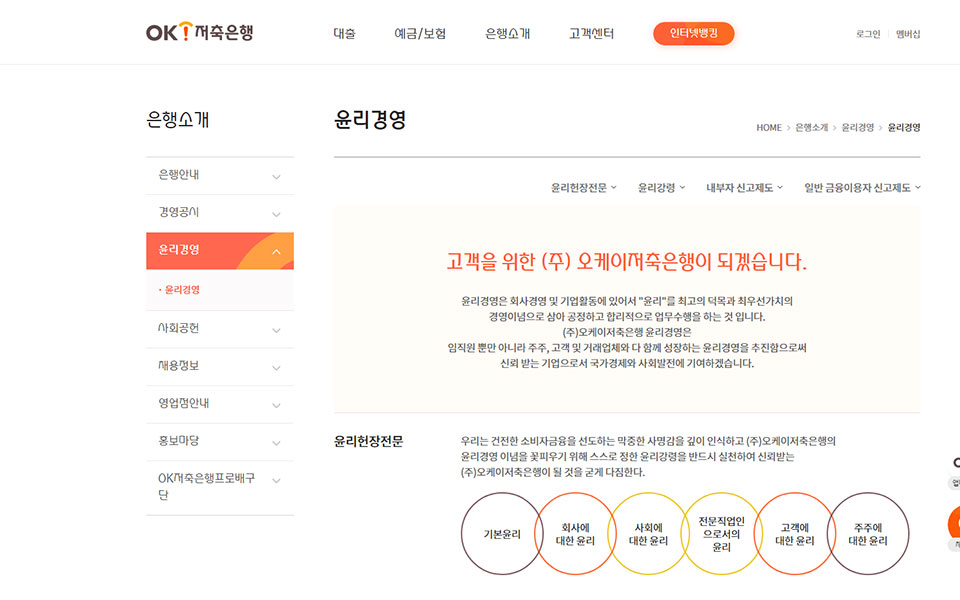
Task: Expand the 경영공시 sidebar section
Action: tap(220, 213)
